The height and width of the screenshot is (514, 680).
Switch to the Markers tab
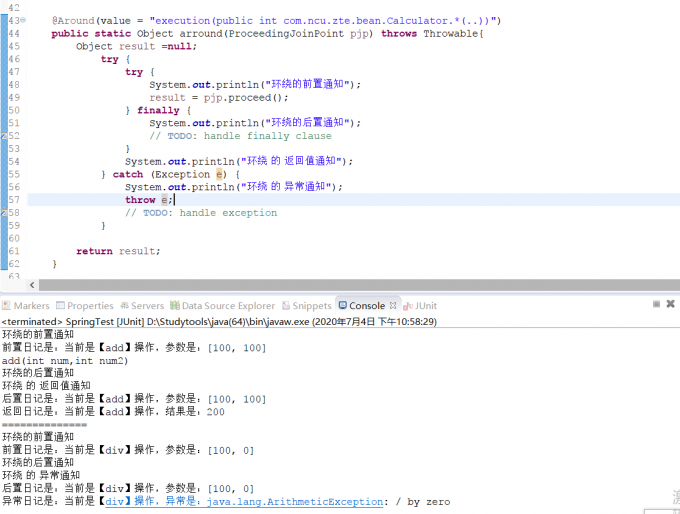point(26,305)
